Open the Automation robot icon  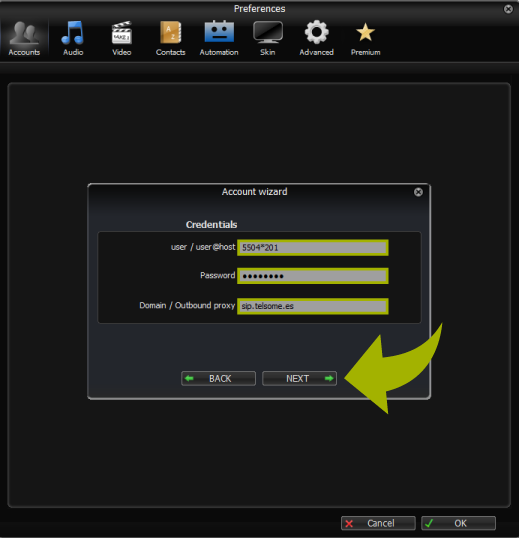coord(219,32)
